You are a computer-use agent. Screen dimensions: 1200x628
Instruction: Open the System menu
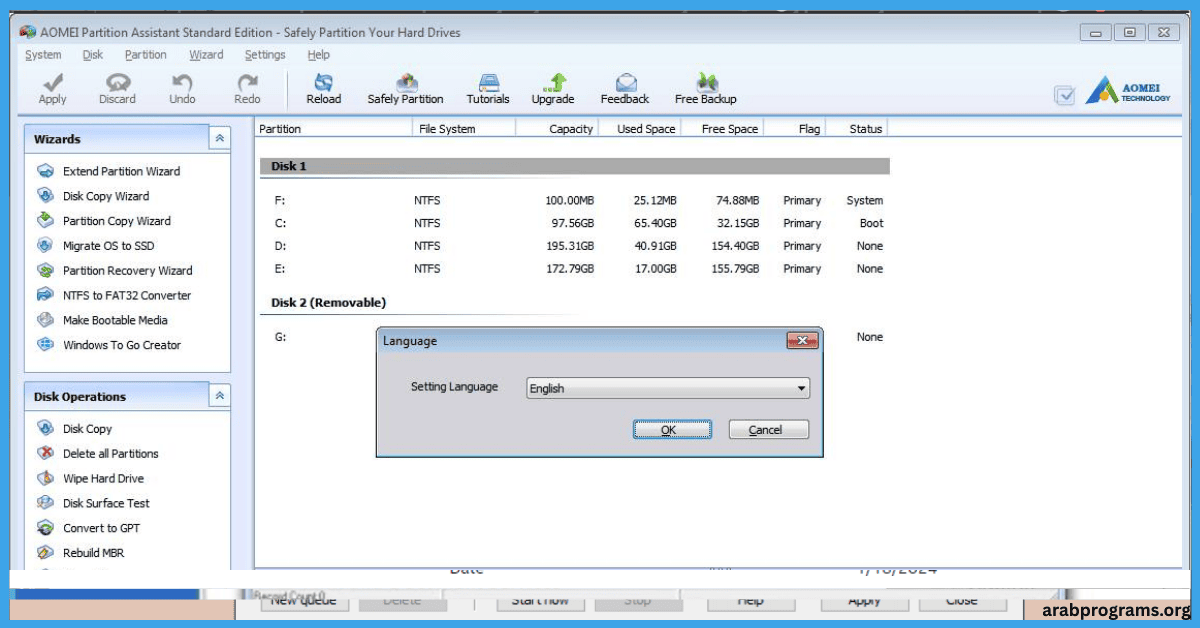[x=43, y=55]
